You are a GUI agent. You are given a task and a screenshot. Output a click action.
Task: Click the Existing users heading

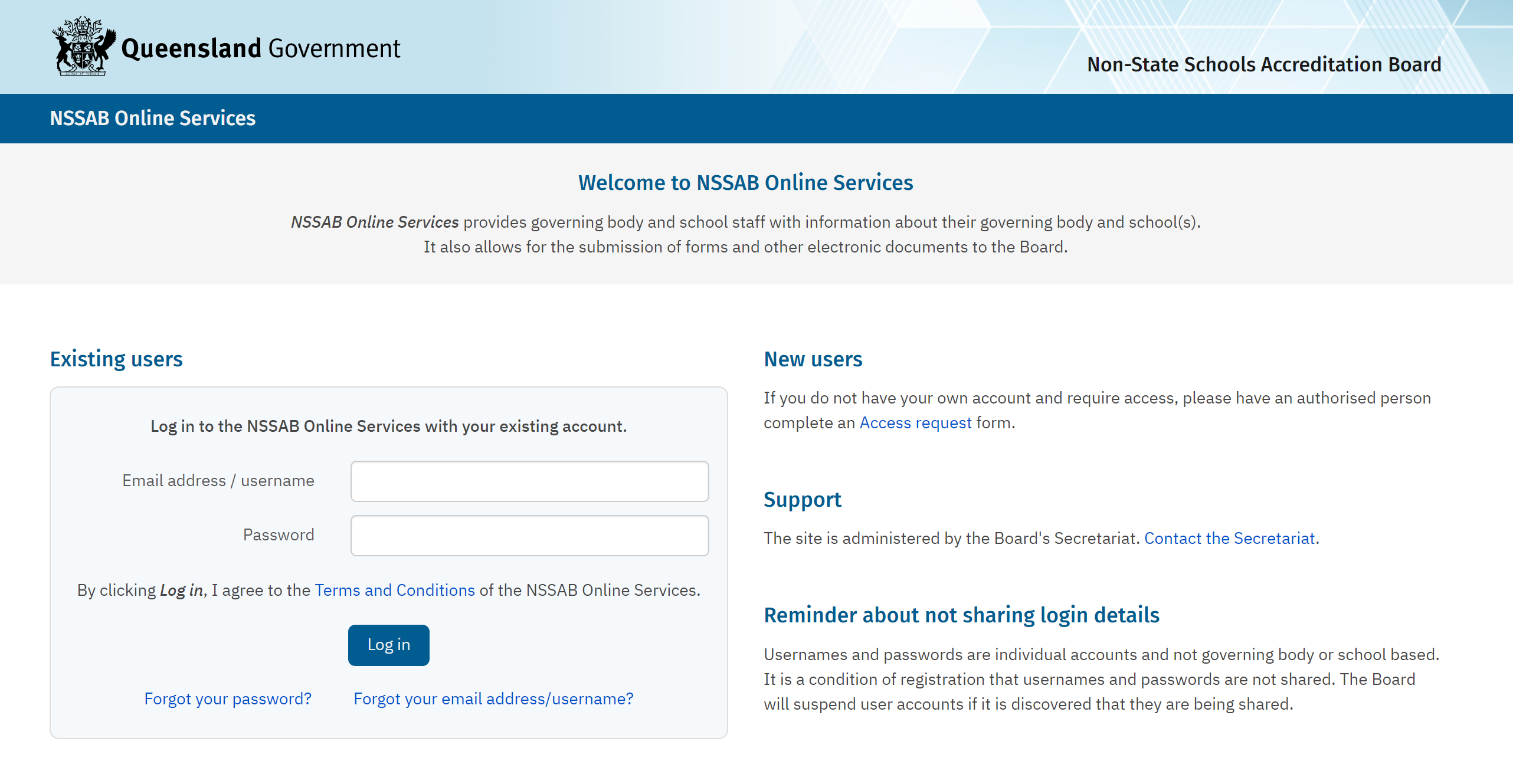tap(116, 359)
